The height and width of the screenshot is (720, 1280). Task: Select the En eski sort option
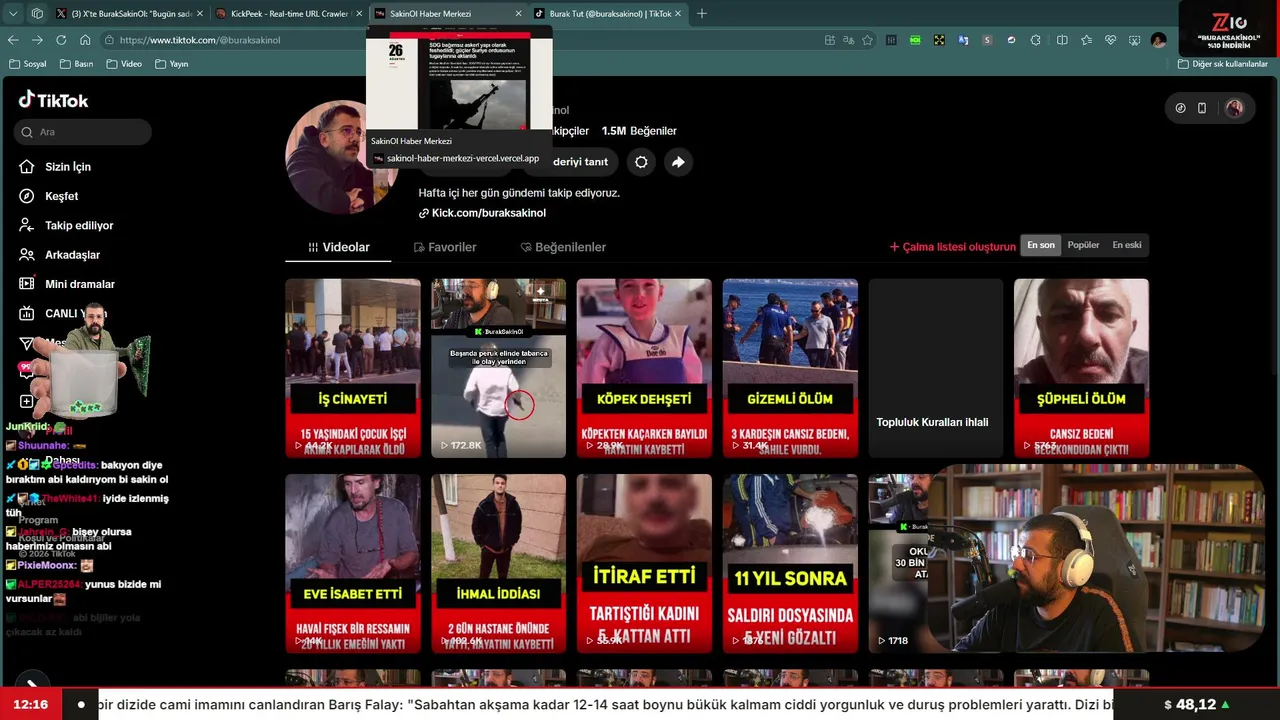(x=1127, y=245)
